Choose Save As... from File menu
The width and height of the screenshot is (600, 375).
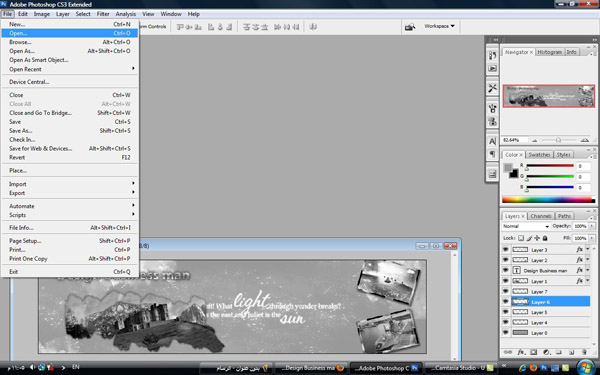point(69,130)
